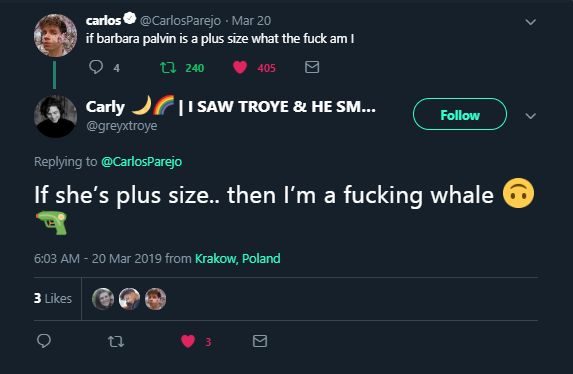The image size is (573, 374).
Task: Open first liker's profile picture
Action: (103, 299)
